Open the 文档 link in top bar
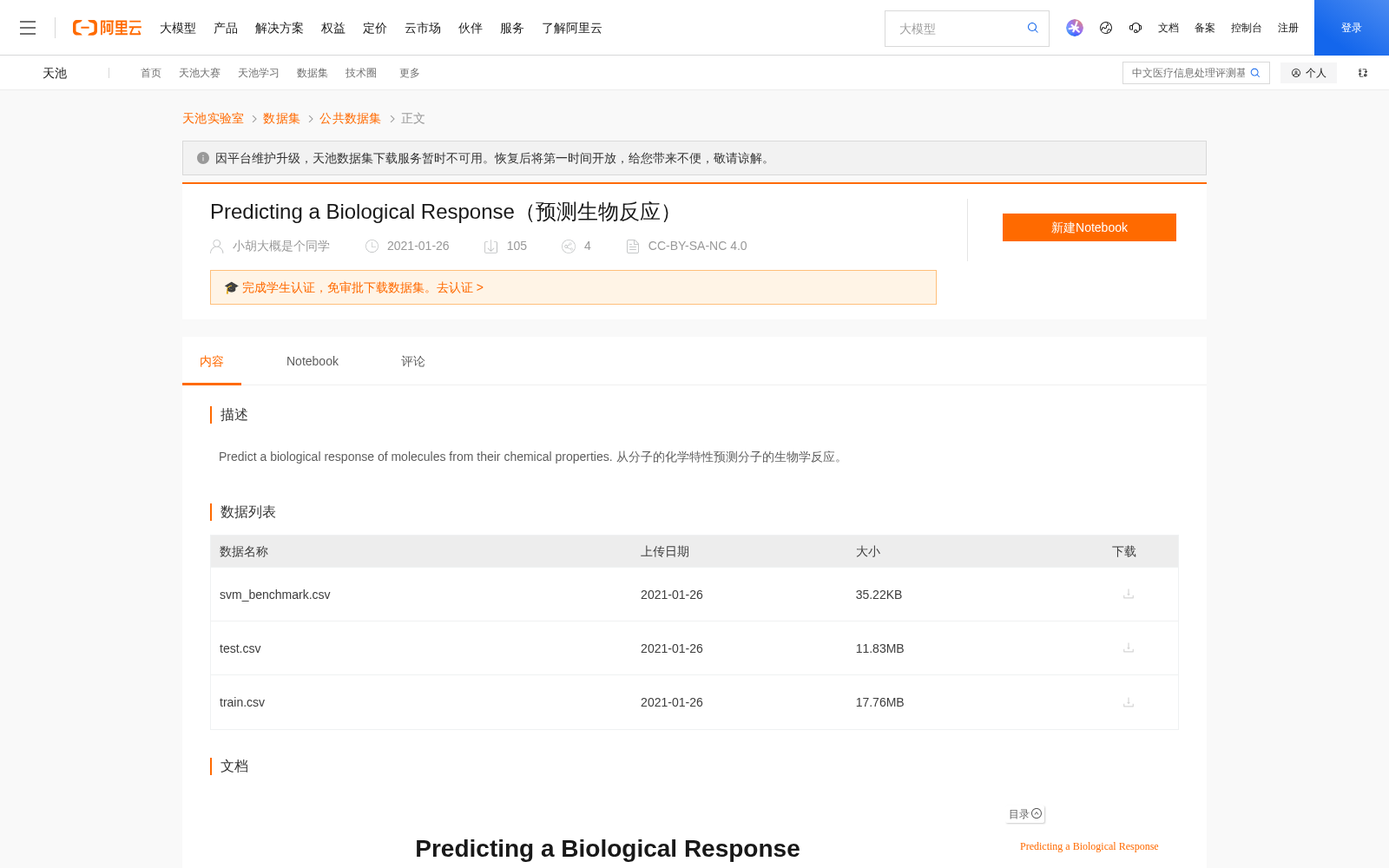 [1168, 28]
